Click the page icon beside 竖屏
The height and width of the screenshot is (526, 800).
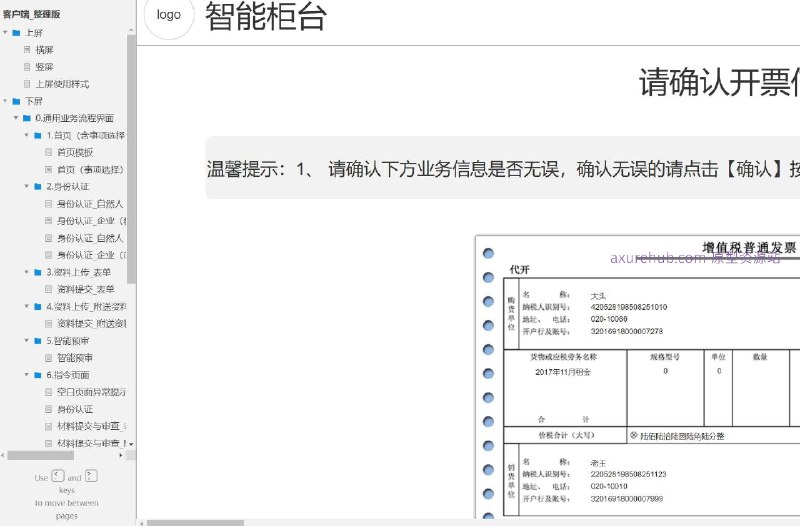pos(27,67)
